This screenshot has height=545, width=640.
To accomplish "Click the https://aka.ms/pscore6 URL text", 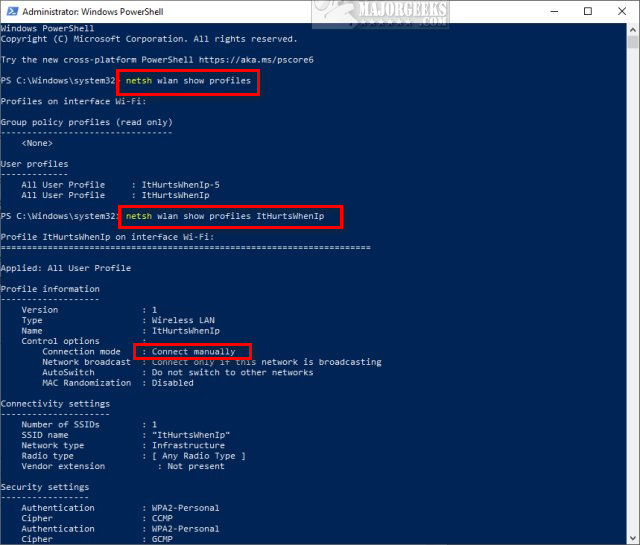I will coord(256,60).
